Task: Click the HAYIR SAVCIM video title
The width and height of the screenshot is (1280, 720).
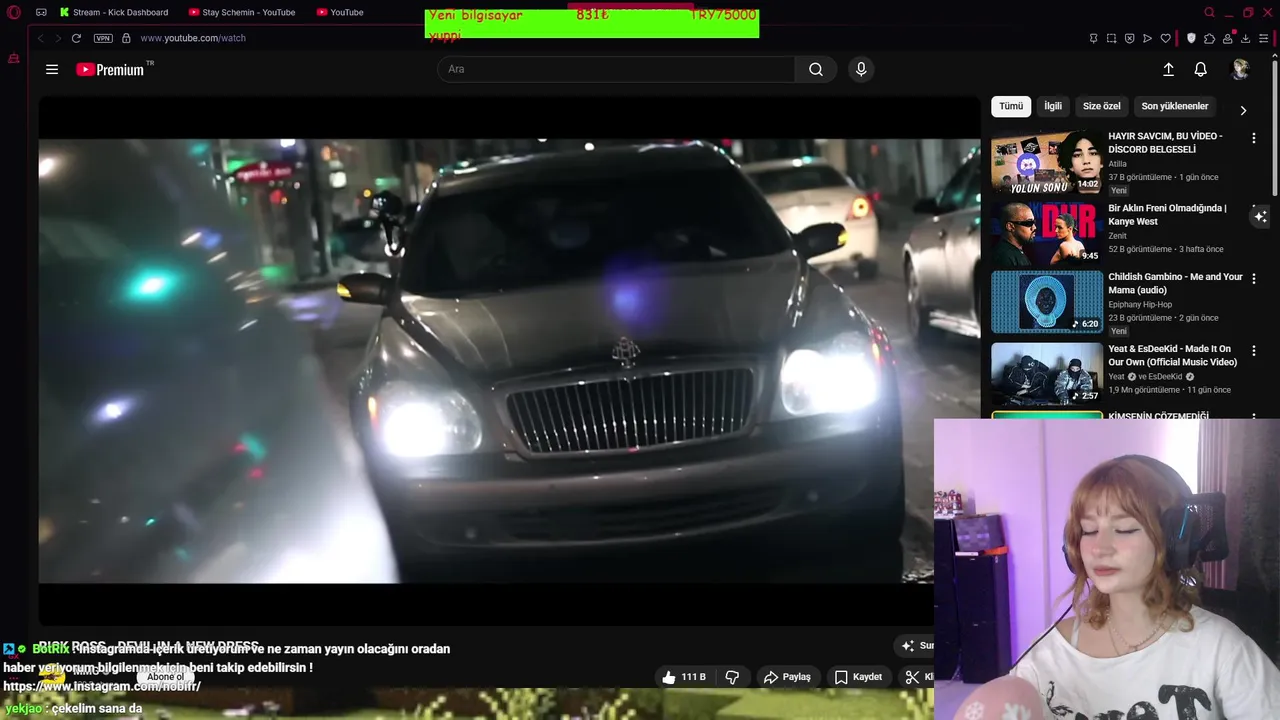Action: click(x=1165, y=143)
